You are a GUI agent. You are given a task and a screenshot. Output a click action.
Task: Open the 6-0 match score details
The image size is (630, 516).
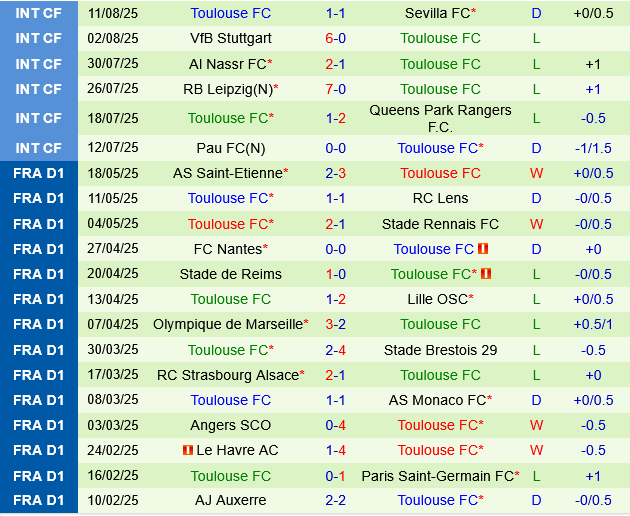336,38
